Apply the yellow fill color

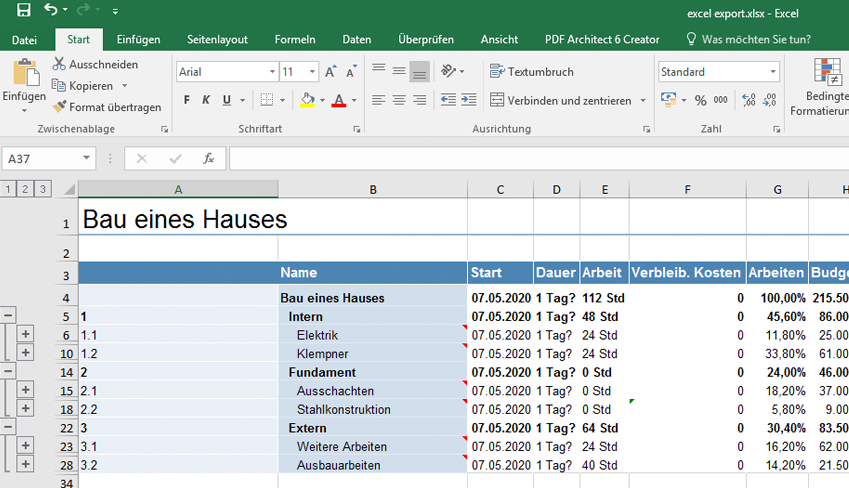click(x=307, y=100)
